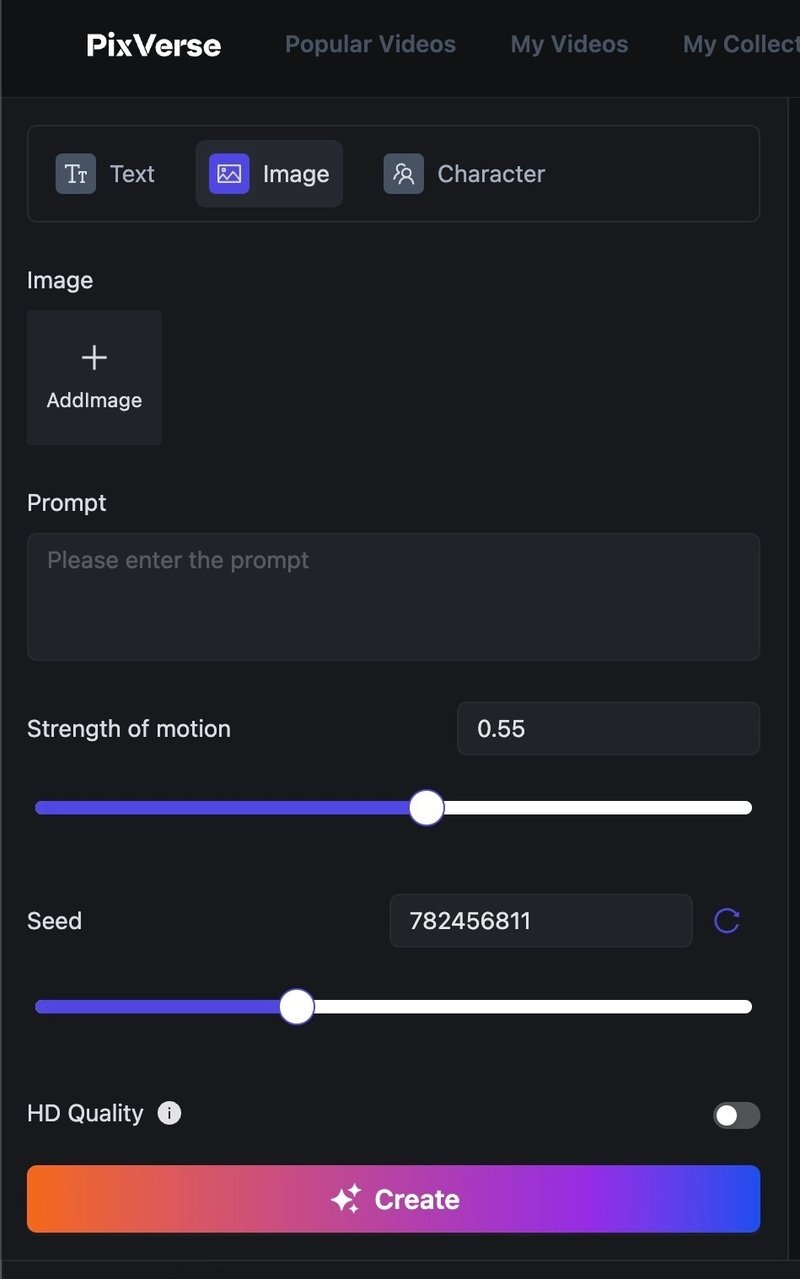Click the Strength of motion value field
The height and width of the screenshot is (1279, 800).
tap(609, 729)
